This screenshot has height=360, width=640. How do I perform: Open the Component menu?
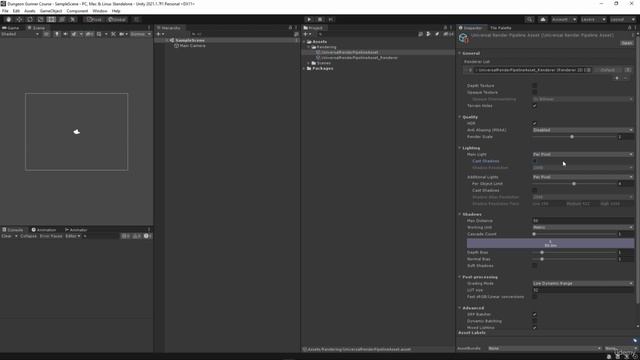(x=77, y=11)
